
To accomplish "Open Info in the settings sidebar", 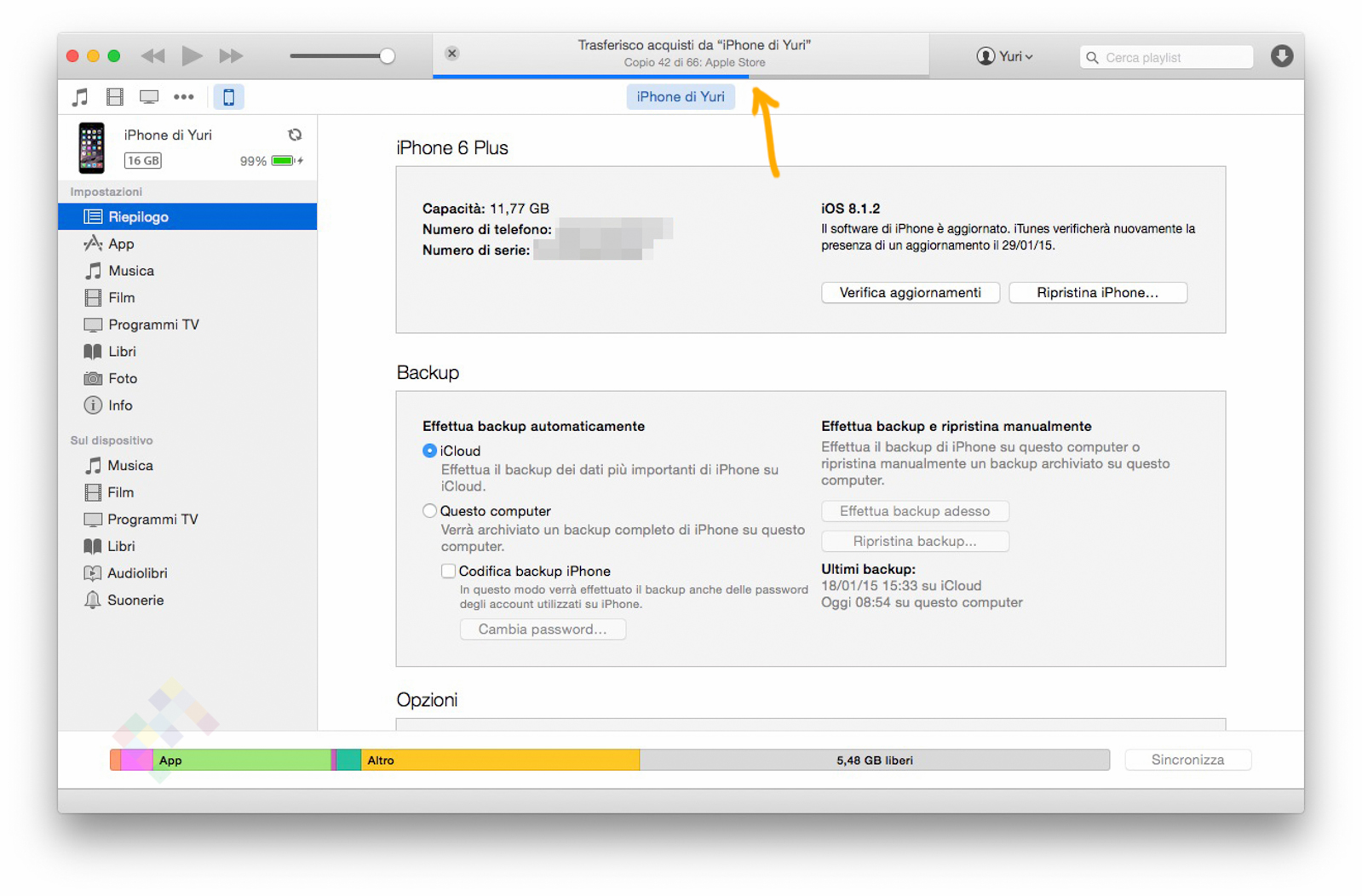I will click(x=187, y=405).
